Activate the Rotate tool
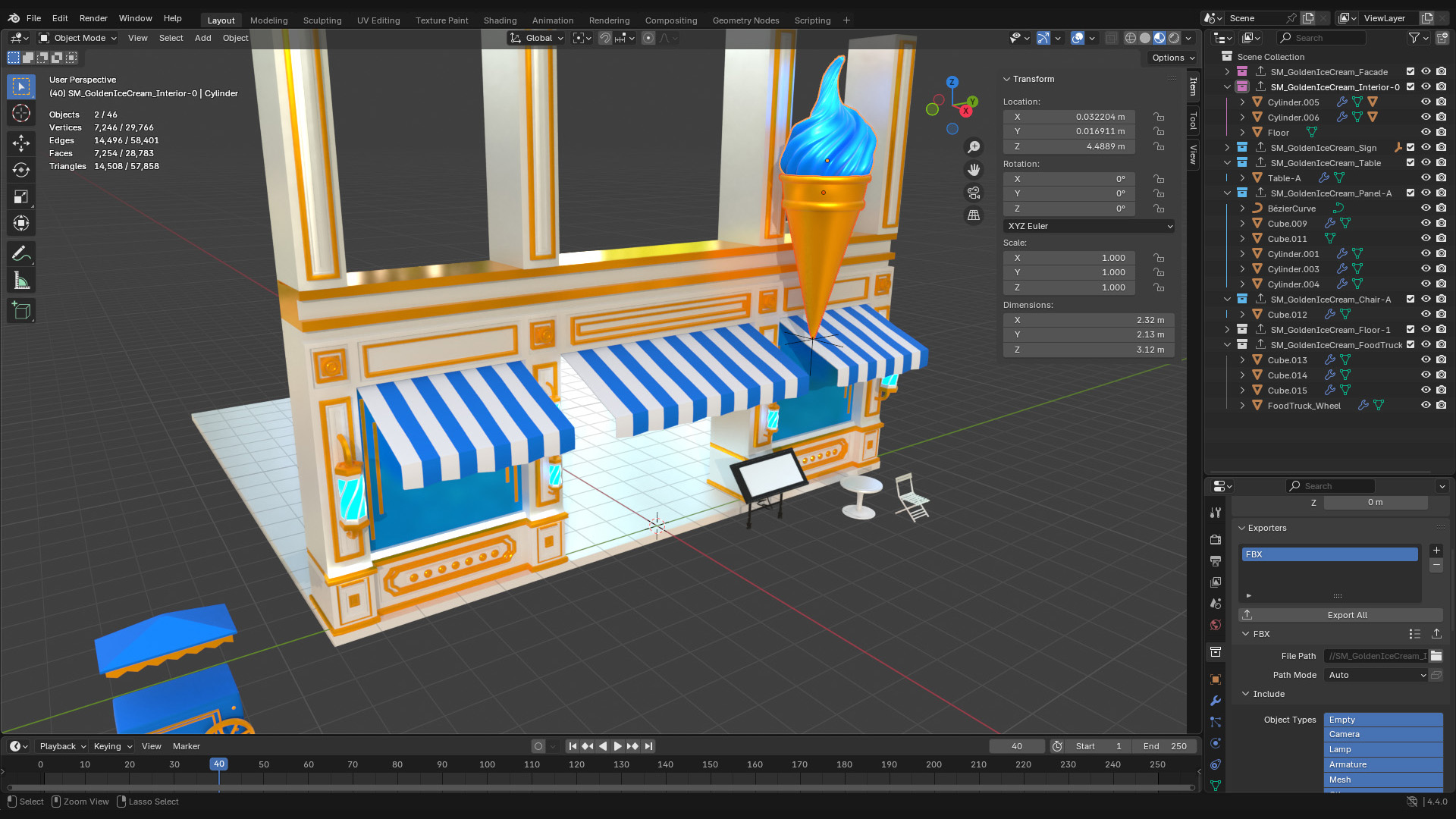This screenshot has width=1456, height=819. click(20, 170)
